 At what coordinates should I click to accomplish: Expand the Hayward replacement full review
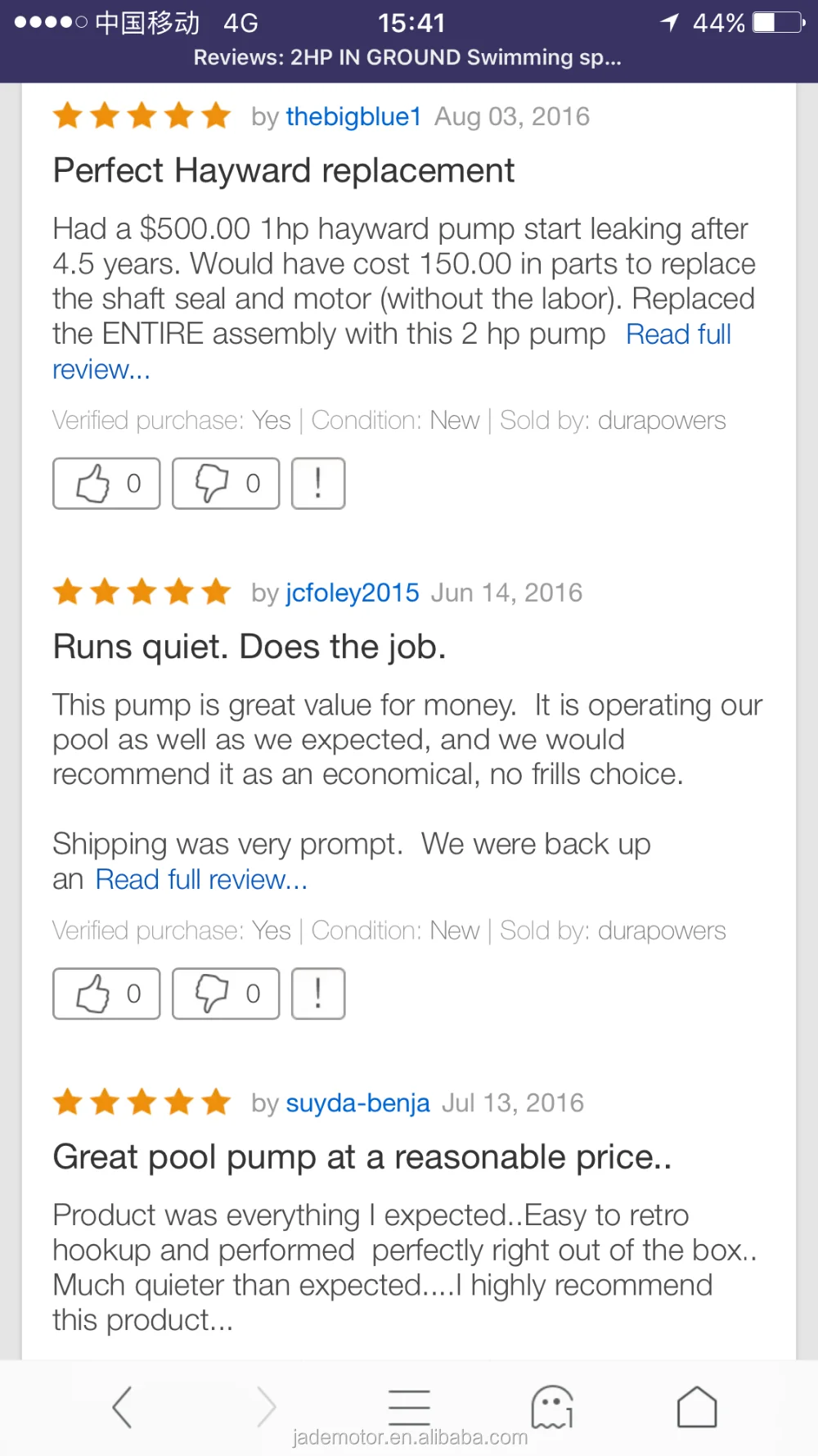point(678,335)
